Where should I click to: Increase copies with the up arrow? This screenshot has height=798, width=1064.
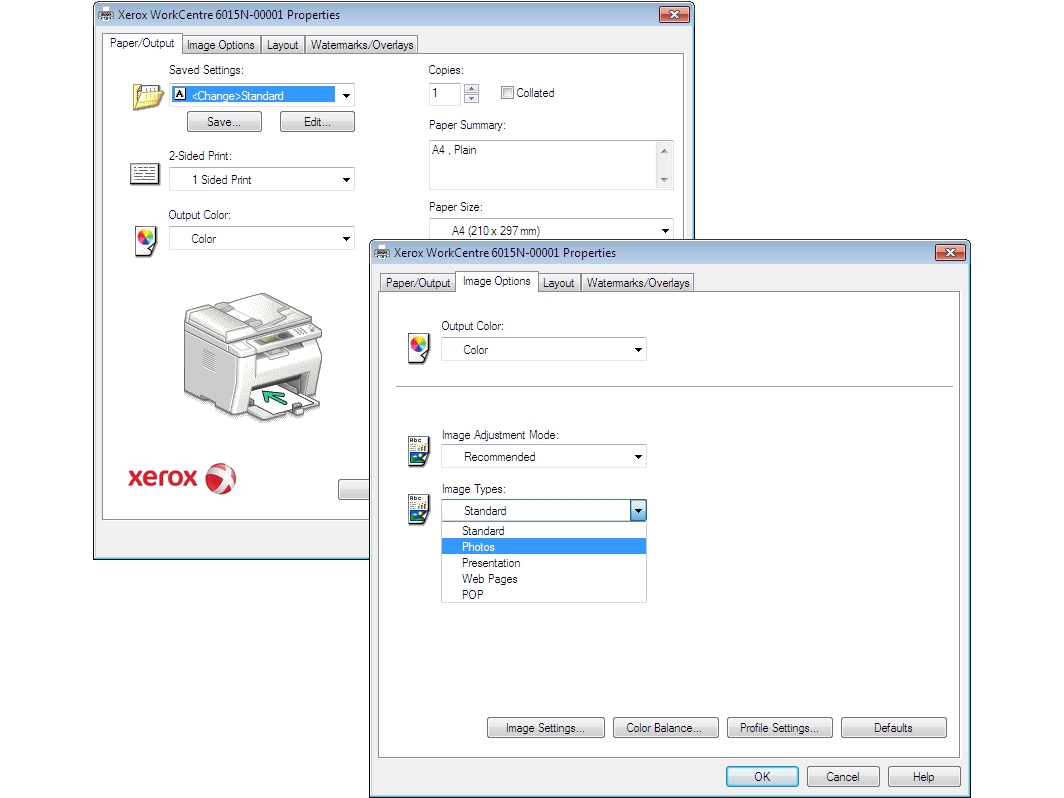pos(472,88)
